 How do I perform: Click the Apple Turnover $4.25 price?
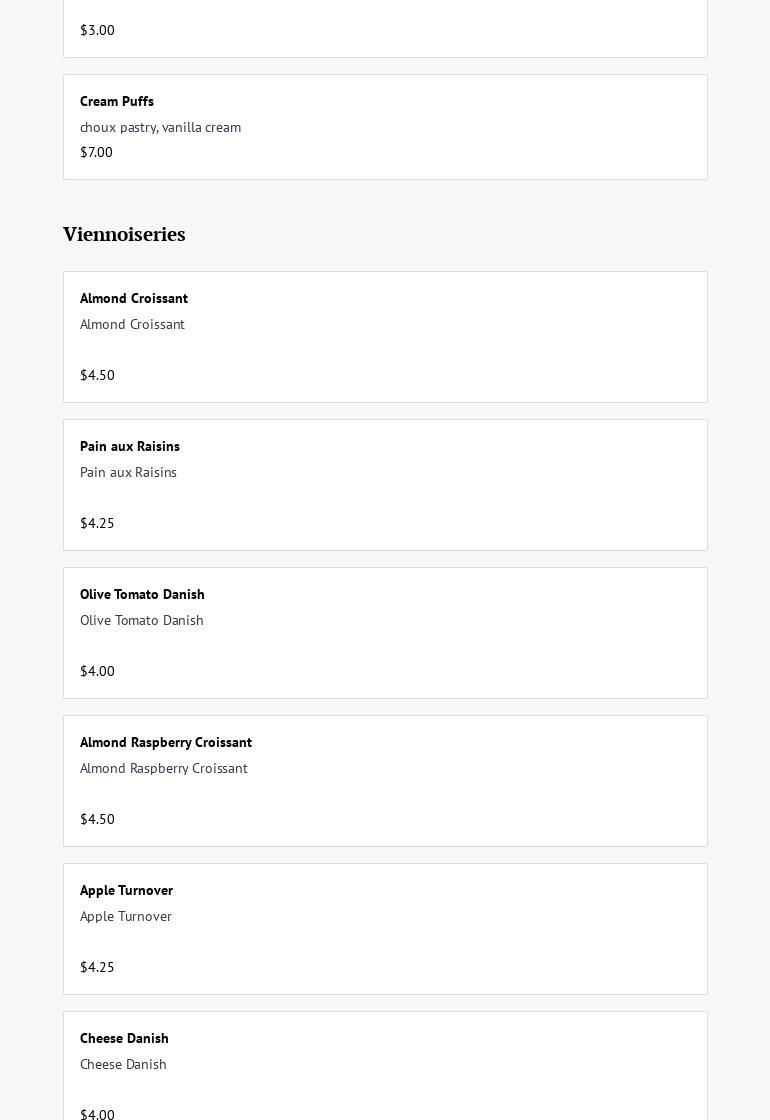(x=97, y=967)
